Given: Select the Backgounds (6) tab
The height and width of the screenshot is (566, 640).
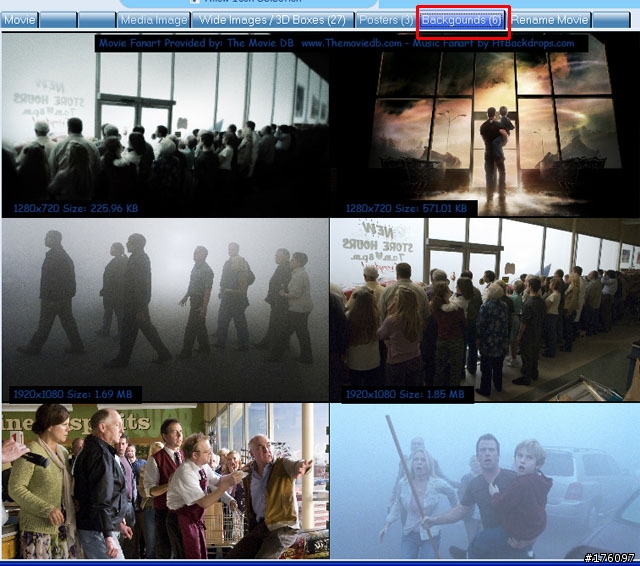Looking at the screenshot, I should point(462,20).
